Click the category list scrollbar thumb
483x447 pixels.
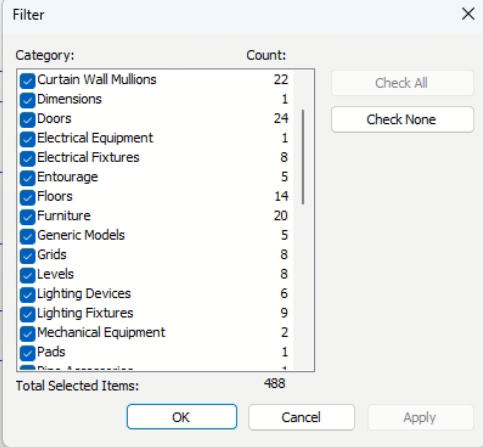click(303, 157)
